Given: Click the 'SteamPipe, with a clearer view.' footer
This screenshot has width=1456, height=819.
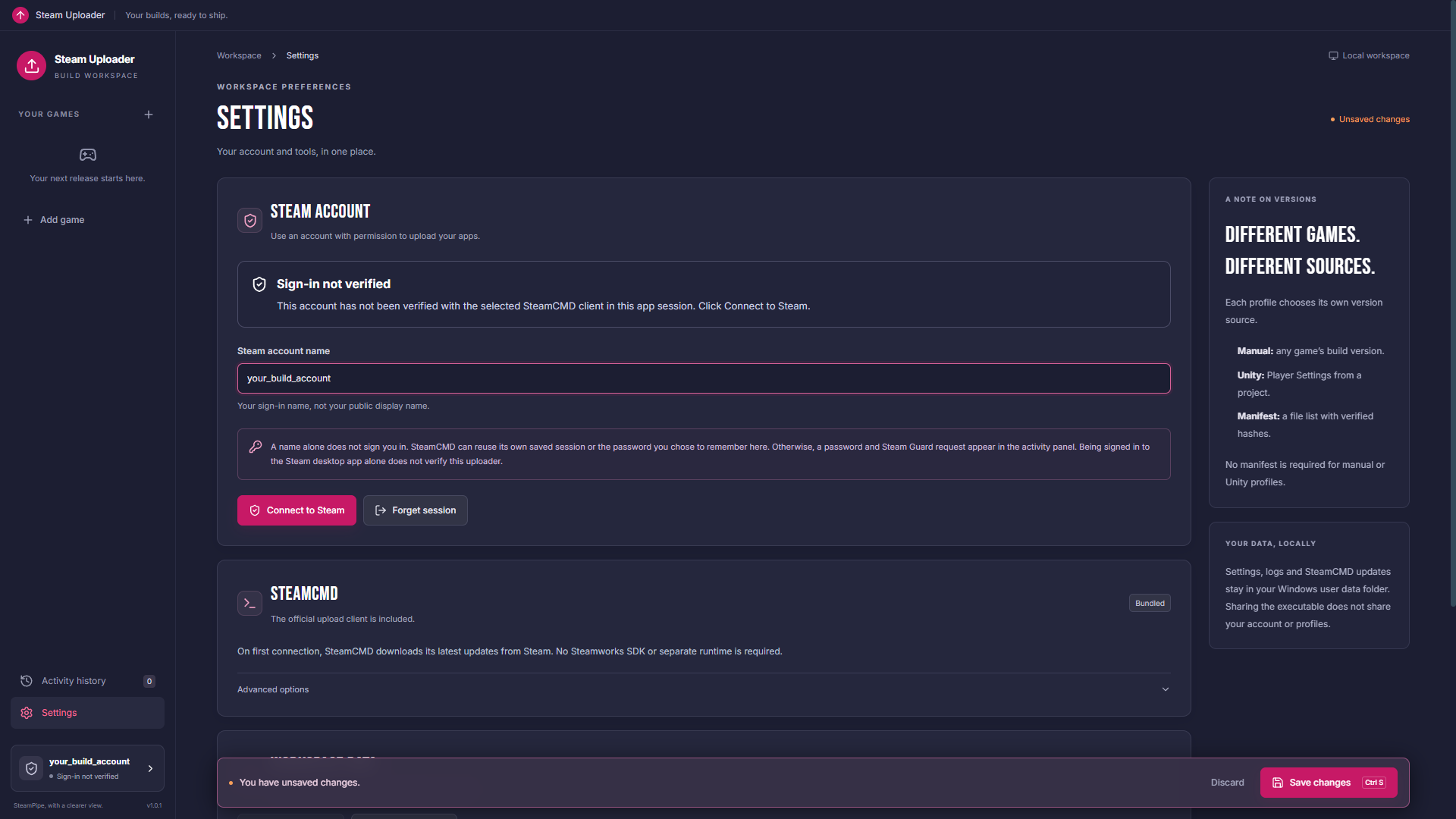Looking at the screenshot, I should 58,805.
